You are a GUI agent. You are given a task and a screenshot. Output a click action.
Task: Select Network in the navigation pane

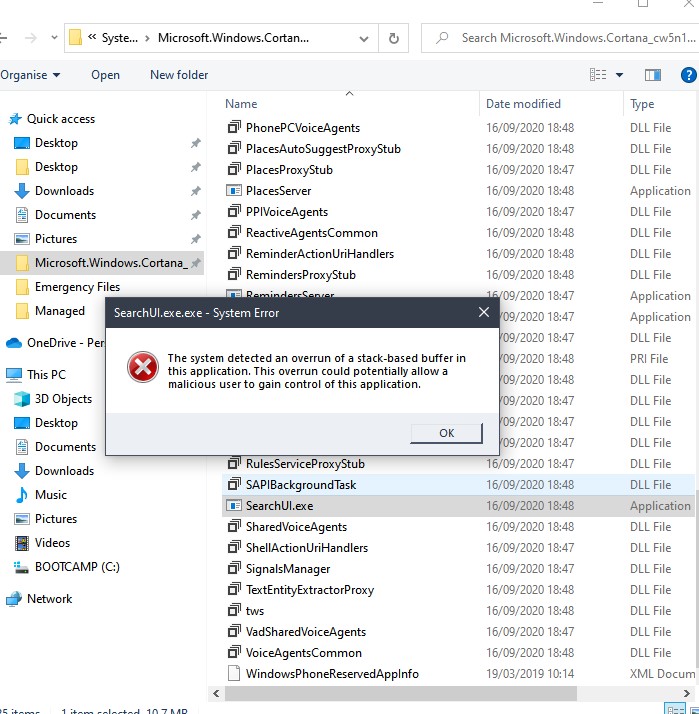(49, 599)
